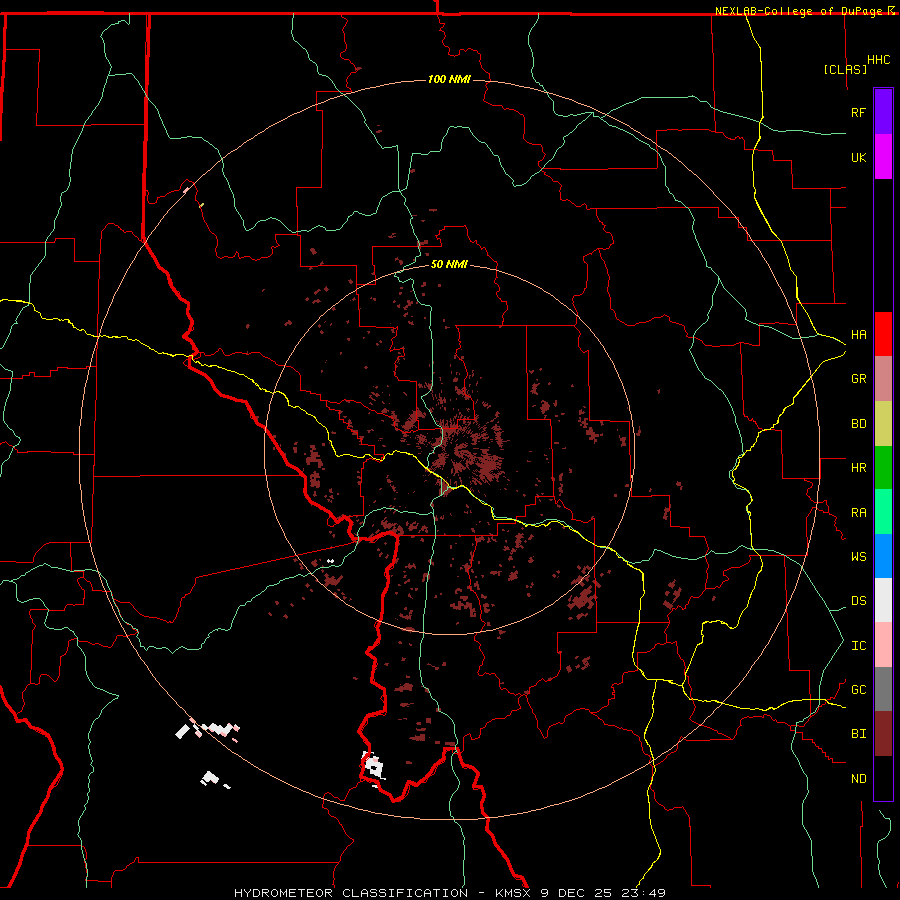Screen dimensions: 900x900
Task: Click the HR legend label
Action: coord(858,468)
